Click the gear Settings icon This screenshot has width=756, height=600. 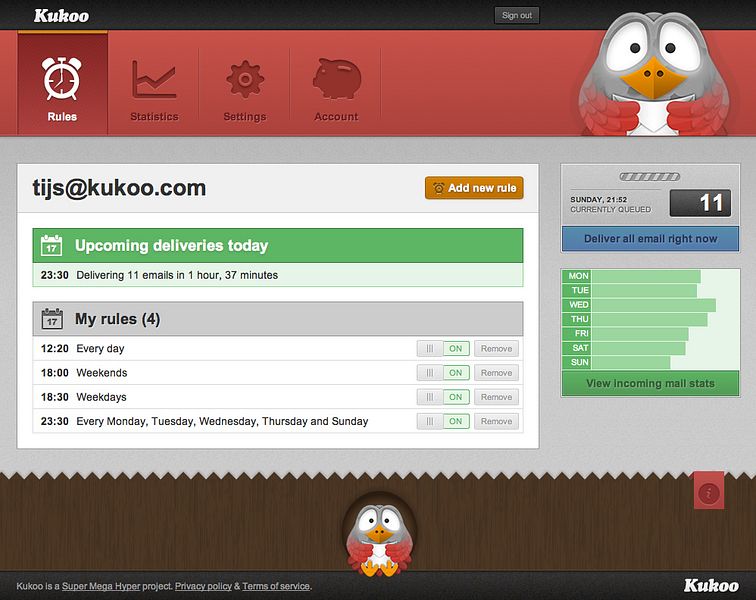(245, 79)
